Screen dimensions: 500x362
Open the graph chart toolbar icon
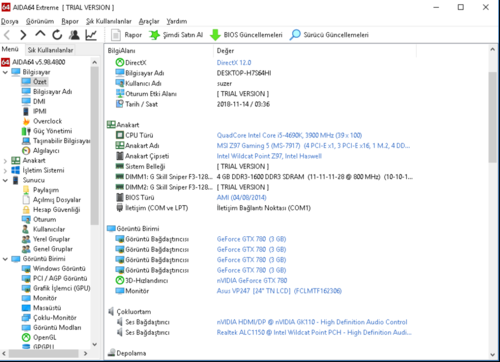(x=91, y=35)
